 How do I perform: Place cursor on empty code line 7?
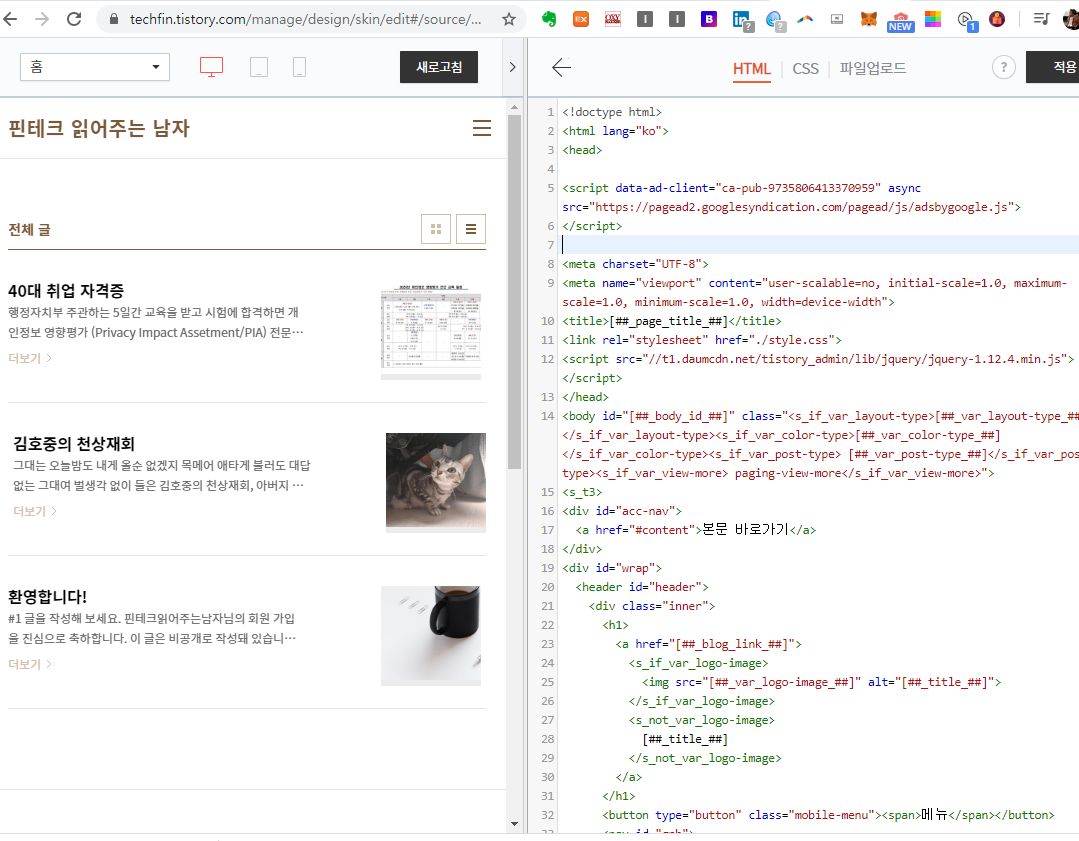[x=819, y=244]
